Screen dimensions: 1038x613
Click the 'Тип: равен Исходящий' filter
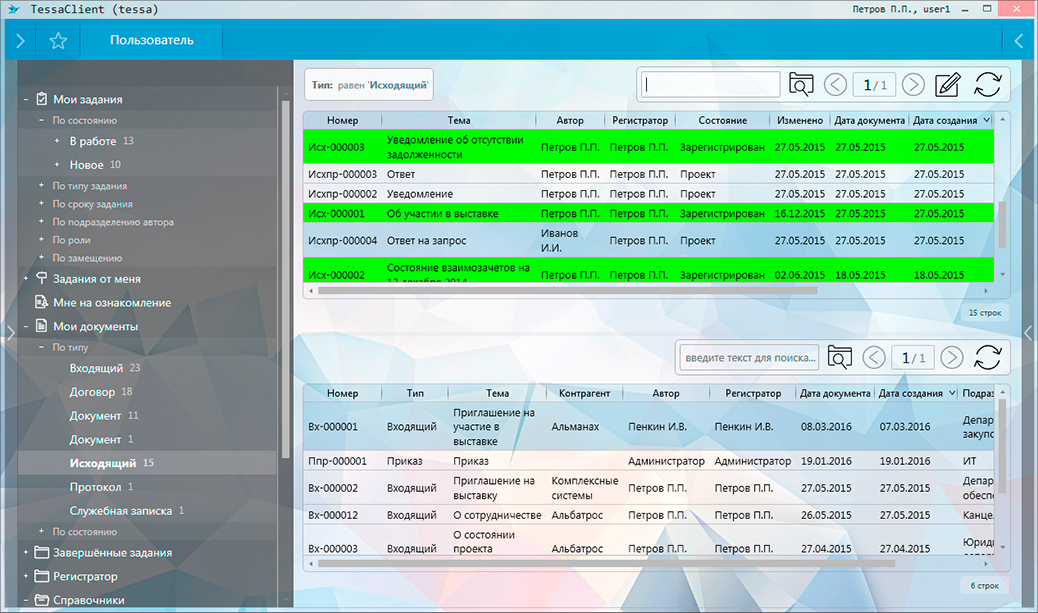[369, 86]
